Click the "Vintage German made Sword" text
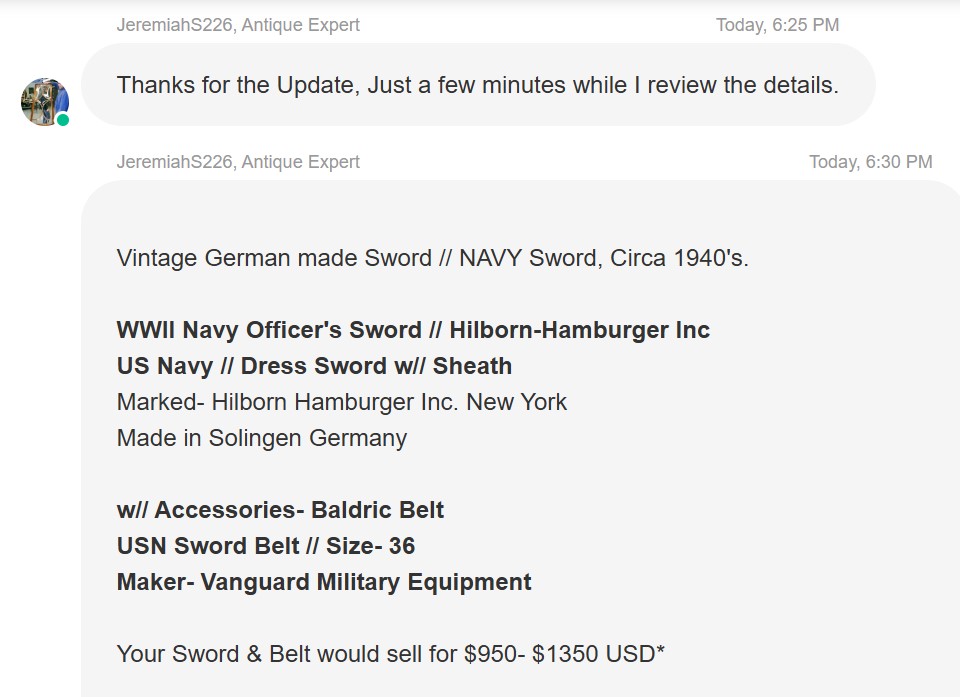Viewport: 960px width, 697px height. pos(274,258)
